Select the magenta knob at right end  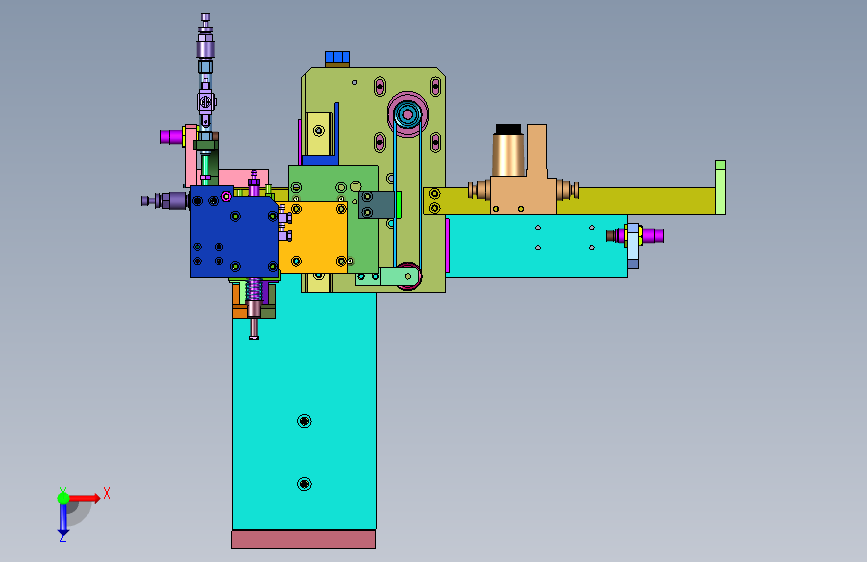[652, 236]
